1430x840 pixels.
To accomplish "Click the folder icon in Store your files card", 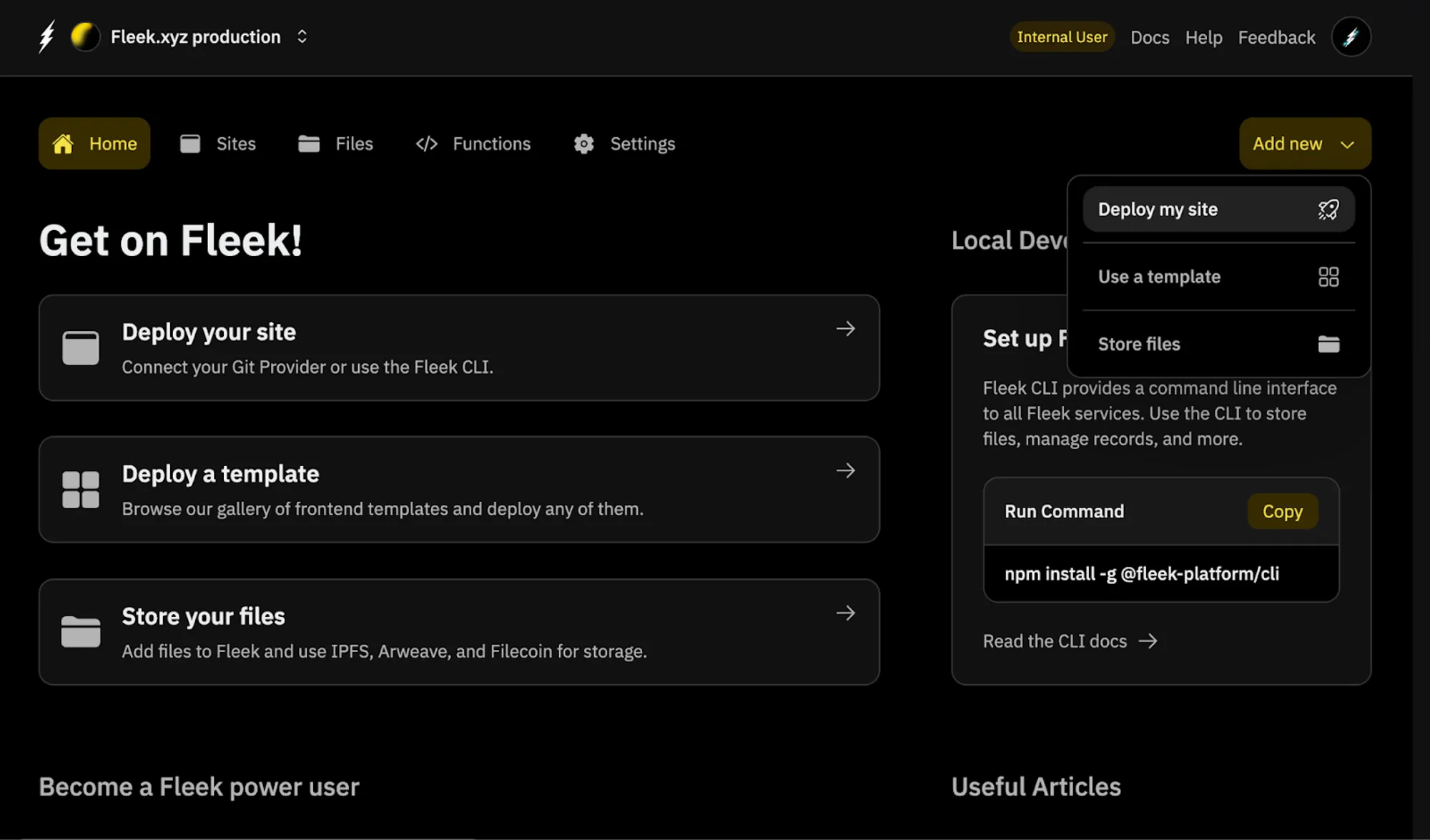I will 81,632.
